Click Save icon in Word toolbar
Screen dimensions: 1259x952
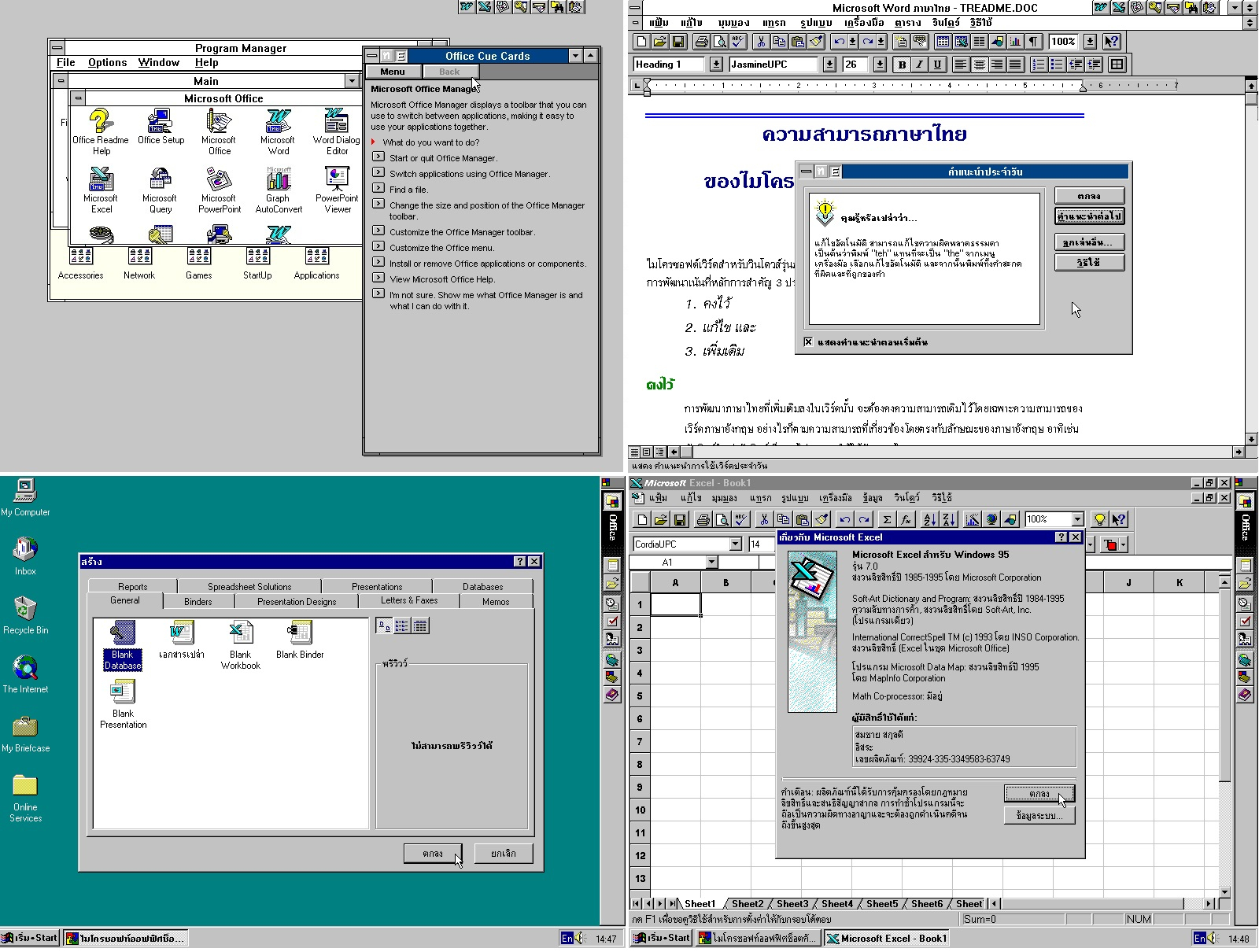pos(678,42)
